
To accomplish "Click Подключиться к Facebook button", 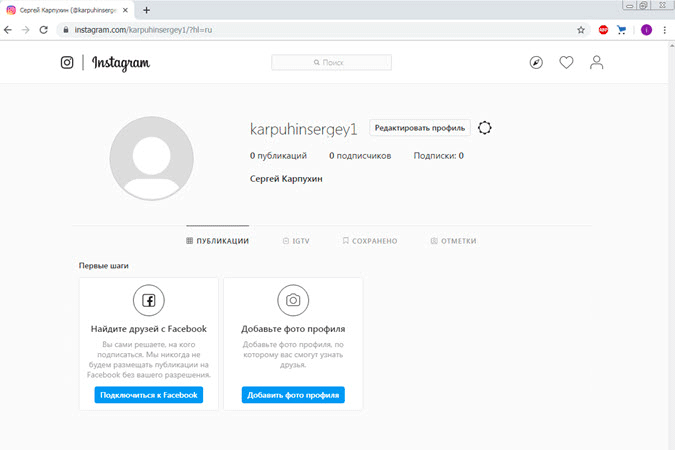I will pos(149,395).
